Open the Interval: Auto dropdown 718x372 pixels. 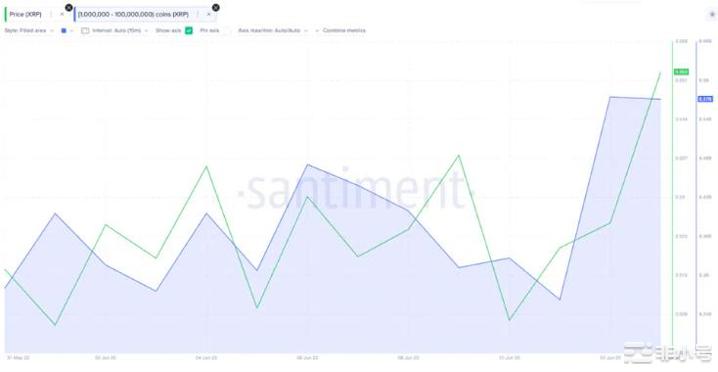click(120, 31)
